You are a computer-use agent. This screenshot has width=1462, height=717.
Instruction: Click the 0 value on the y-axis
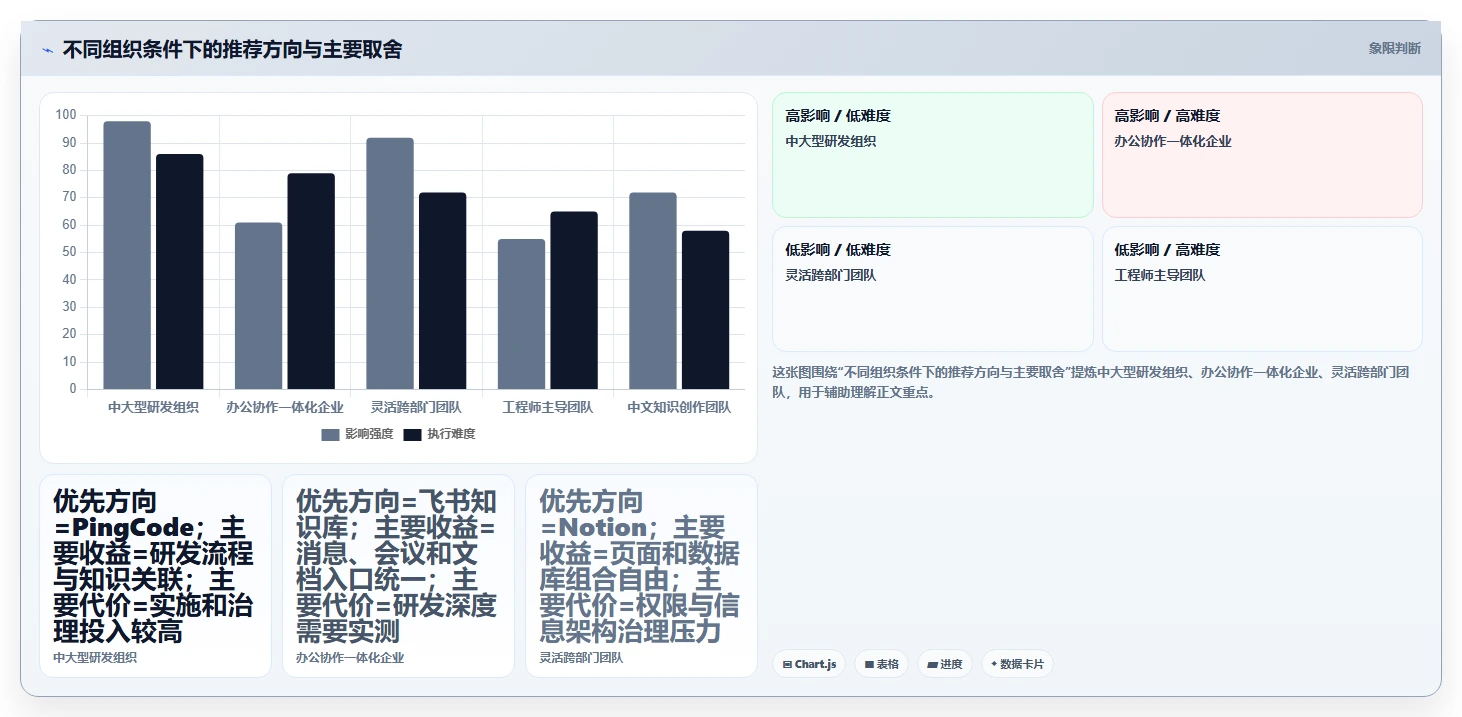[x=73, y=389]
